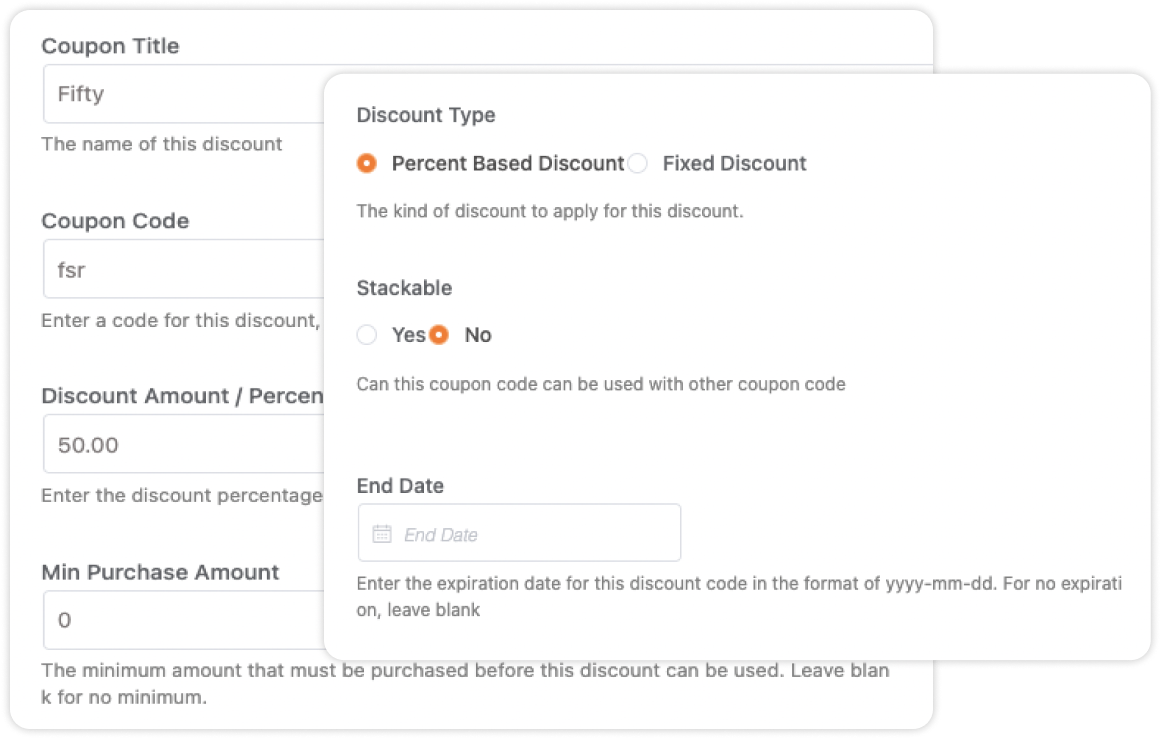1161x739 pixels.
Task: Select Percent Based Discount radio button
Action: tap(367, 163)
